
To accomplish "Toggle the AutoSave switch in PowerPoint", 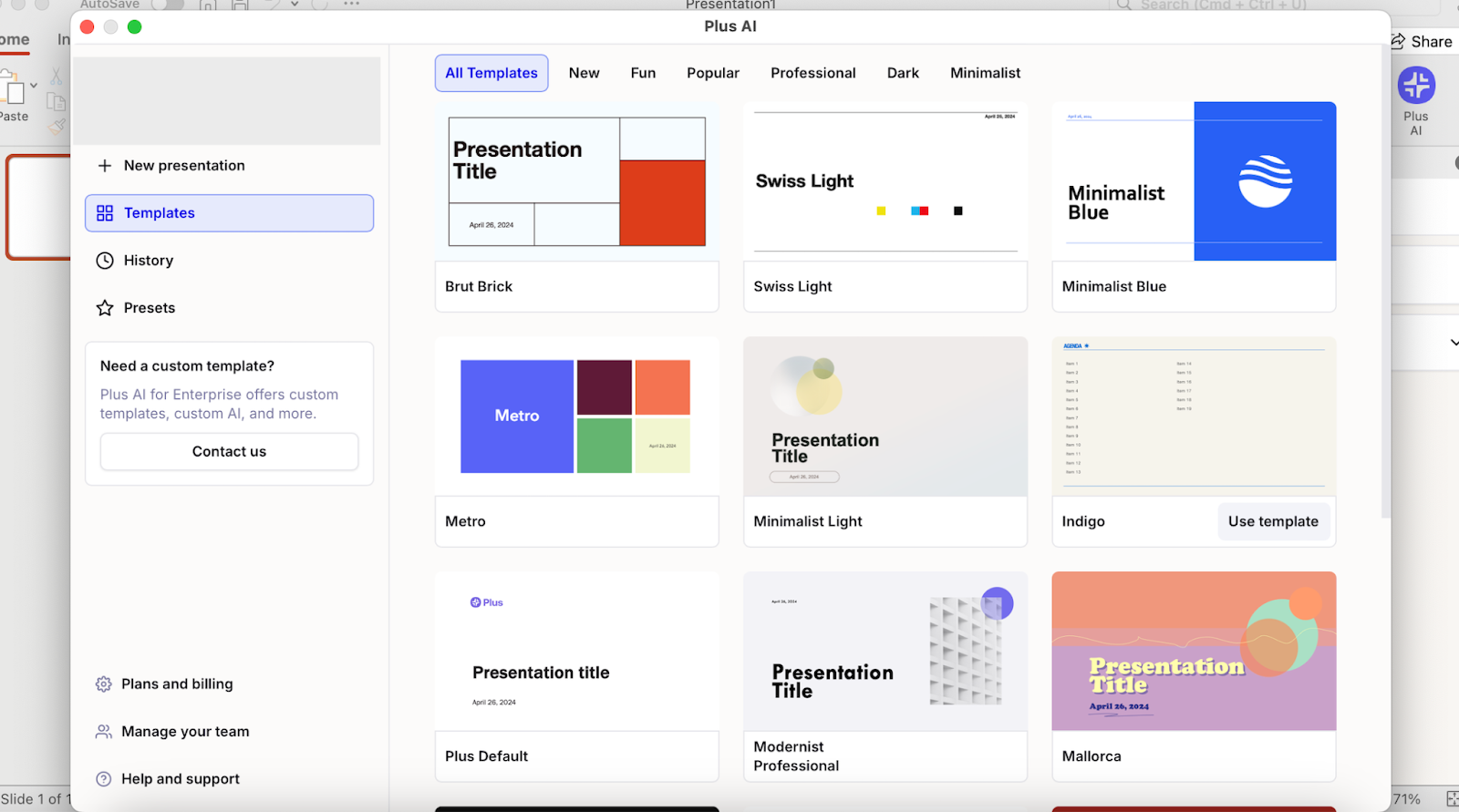I will coord(167,5).
